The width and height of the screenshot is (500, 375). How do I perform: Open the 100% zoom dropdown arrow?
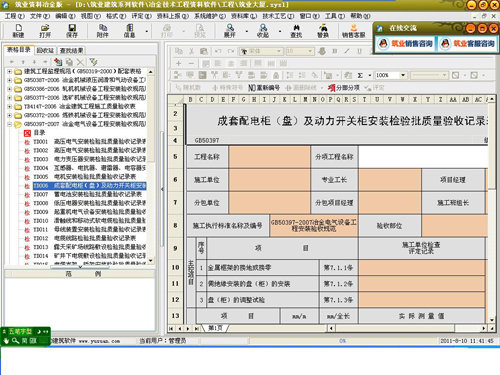(x=403, y=75)
